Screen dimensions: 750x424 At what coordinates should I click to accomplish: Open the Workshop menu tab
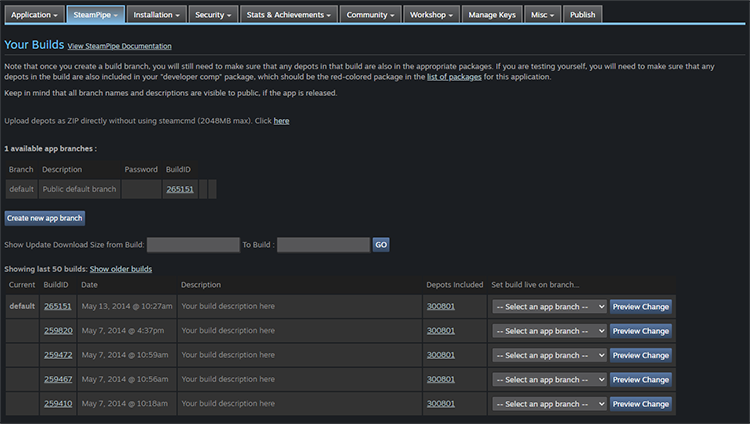[431, 14]
